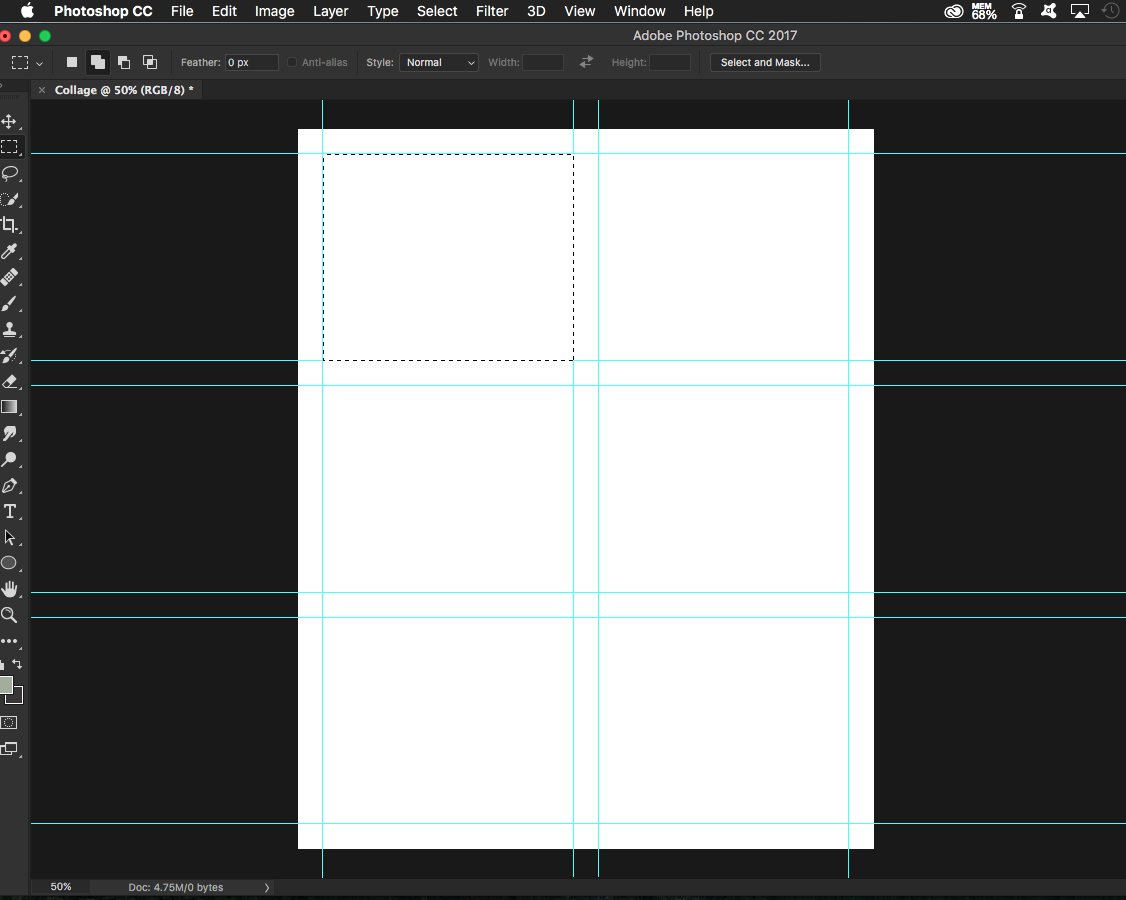Image resolution: width=1126 pixels, height=900 pixels.
Task: Open the Apple menu
Action: [x=27, y=11]
